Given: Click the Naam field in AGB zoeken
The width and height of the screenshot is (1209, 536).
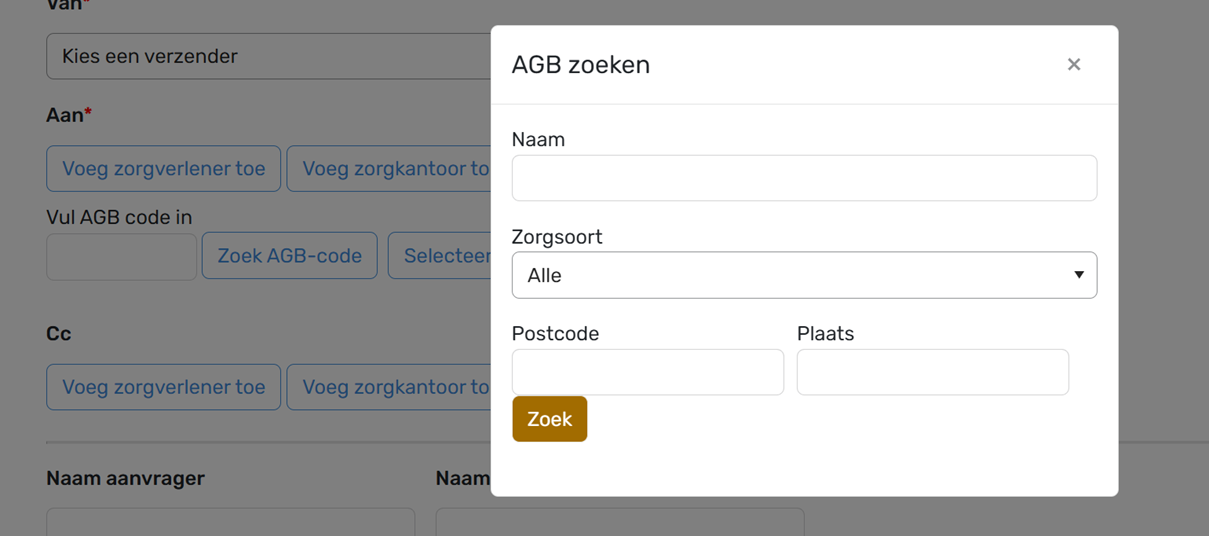Looking at the screenshot, I should (803, 178).
